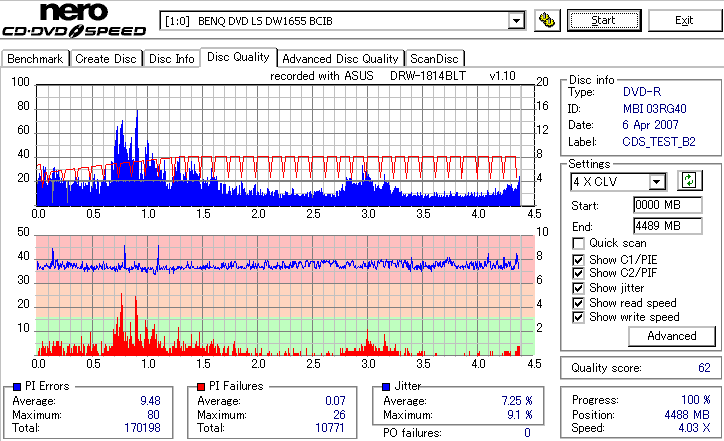Toggle Show C2/PIF checkbox
This screenshot has height=441, width=724.
(x=578, y=273)
